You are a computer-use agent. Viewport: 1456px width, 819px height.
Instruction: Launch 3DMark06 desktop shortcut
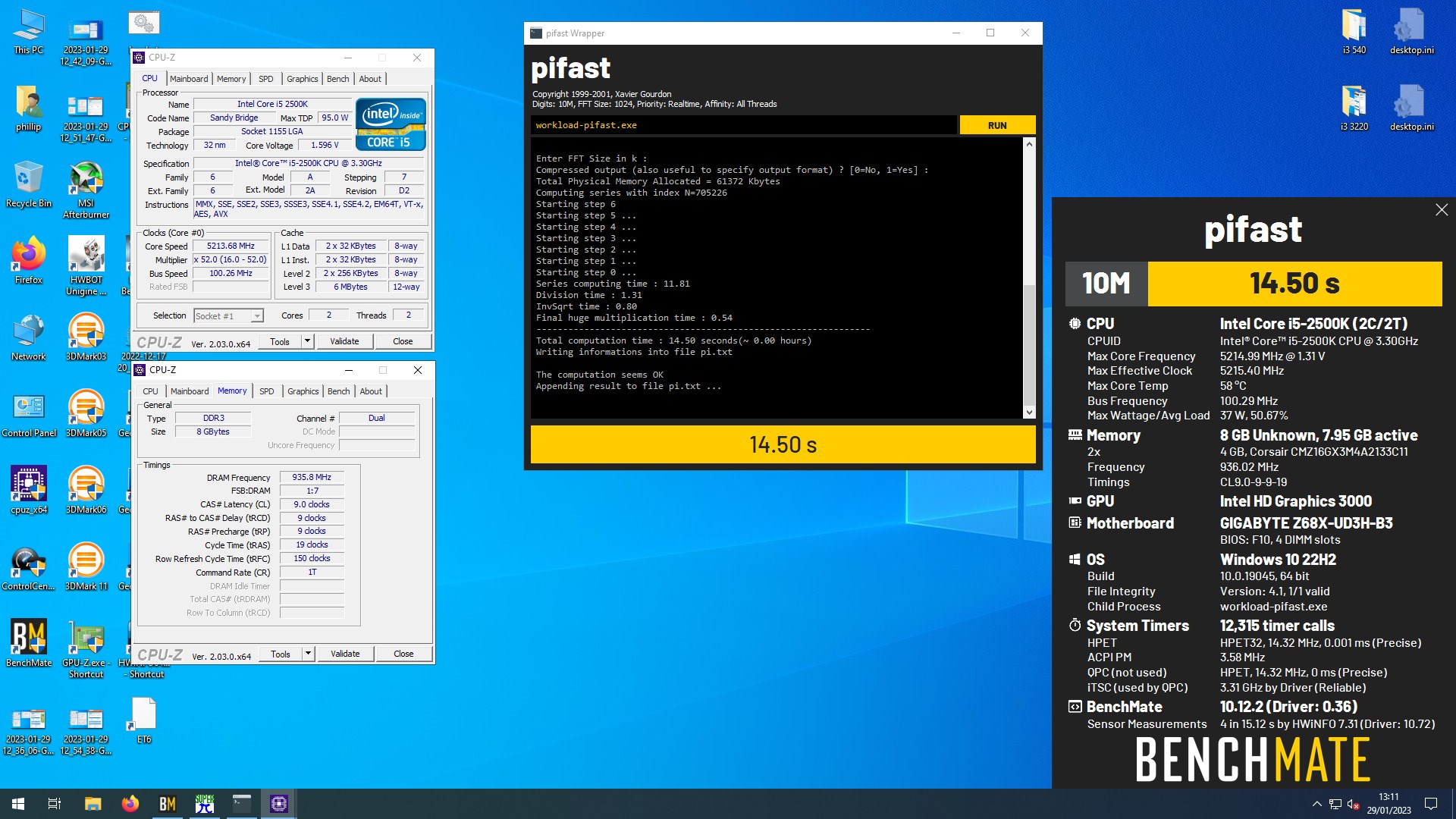(86, 491)
